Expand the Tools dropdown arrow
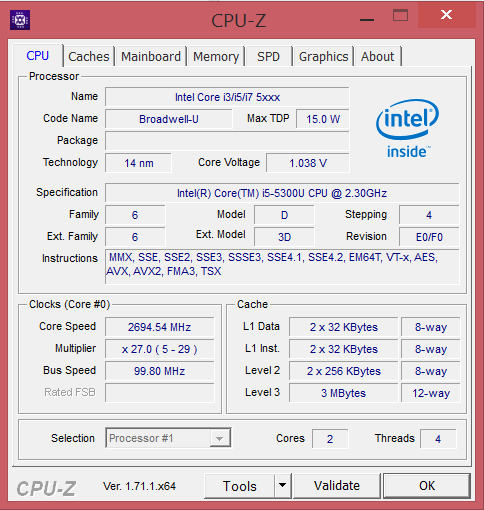The height and width of the screenshot is (510, 484). click(x=283, y=486)
